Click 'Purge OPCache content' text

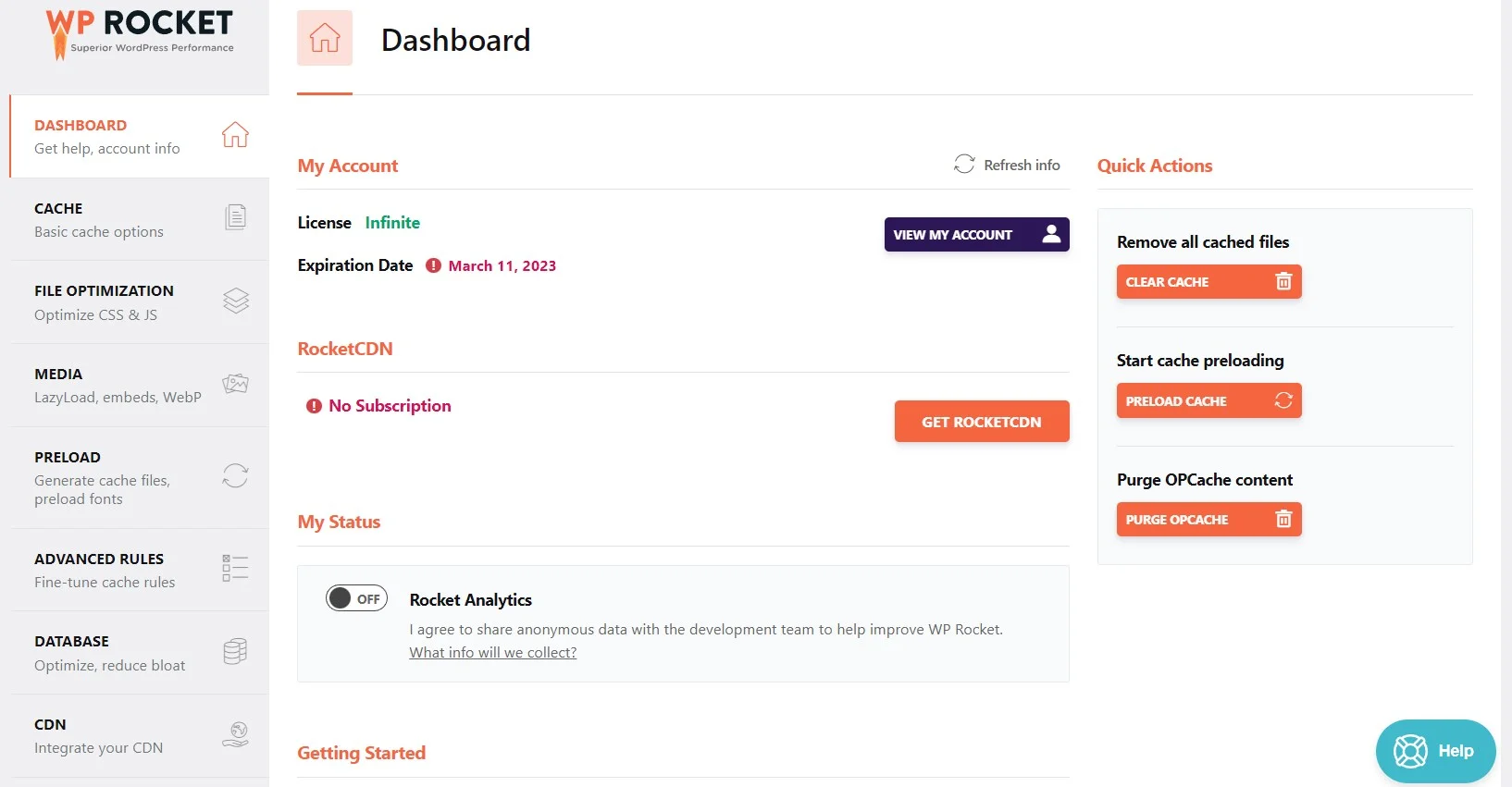pos(1205,479)
